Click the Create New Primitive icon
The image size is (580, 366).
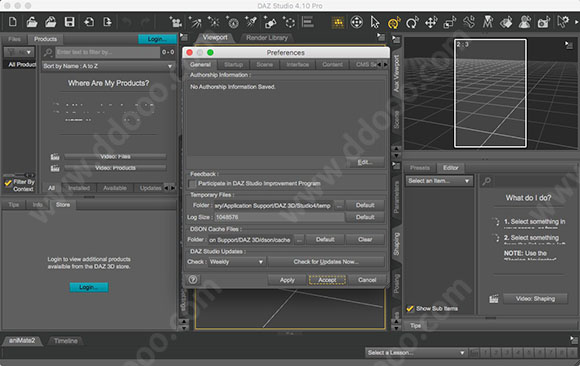[270, 23]
